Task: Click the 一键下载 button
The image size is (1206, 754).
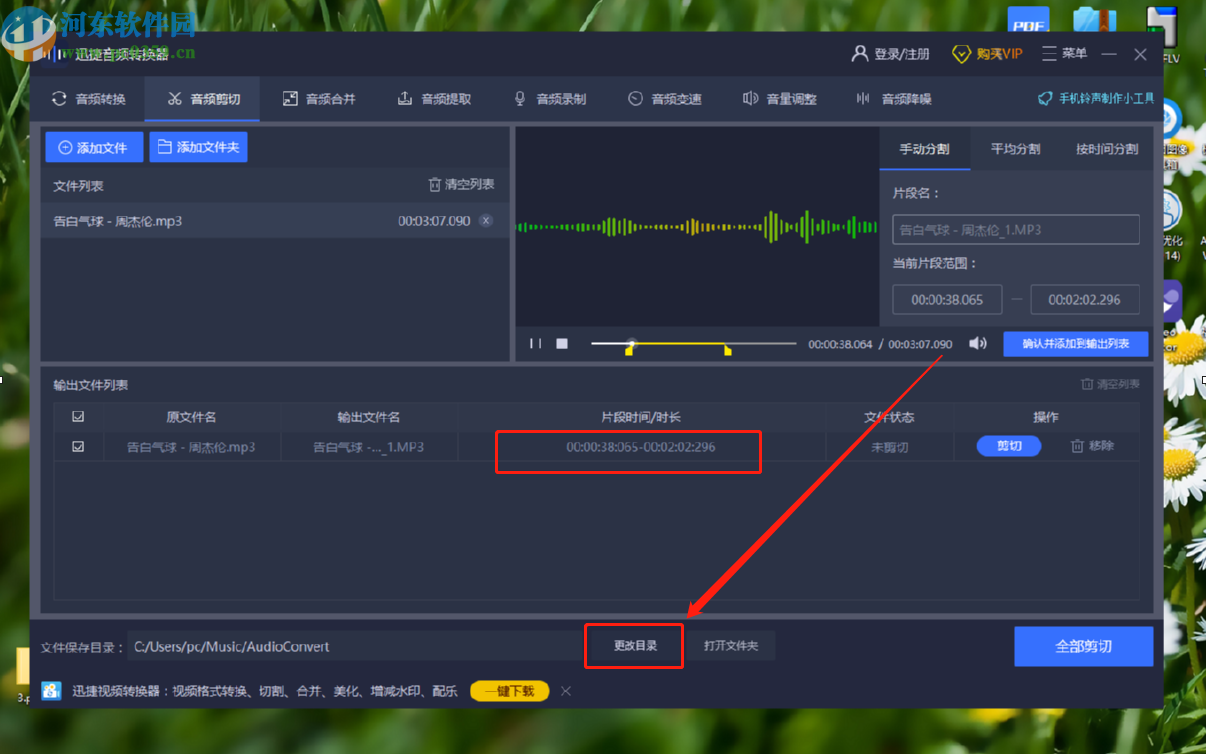Action: 509,691
